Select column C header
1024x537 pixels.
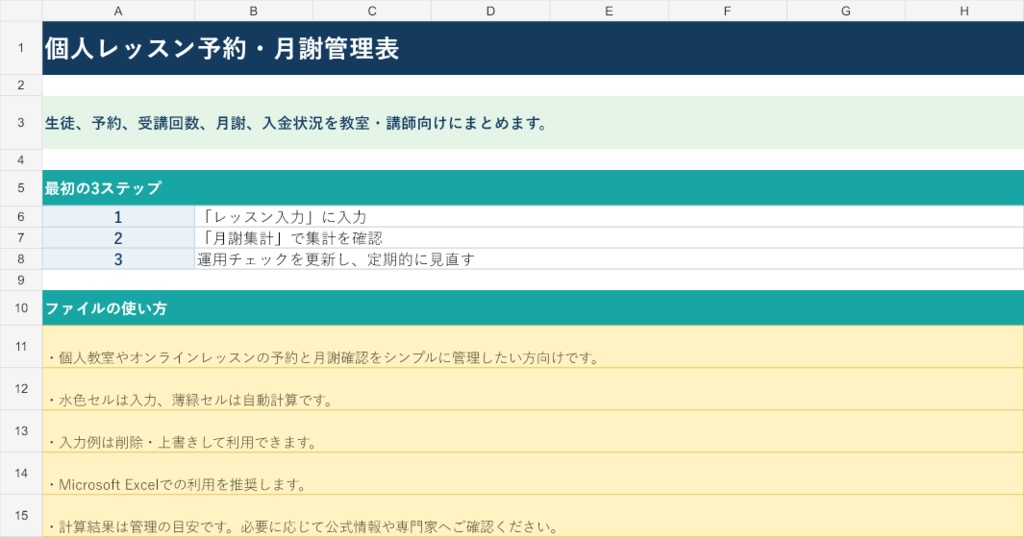[372, 10]
